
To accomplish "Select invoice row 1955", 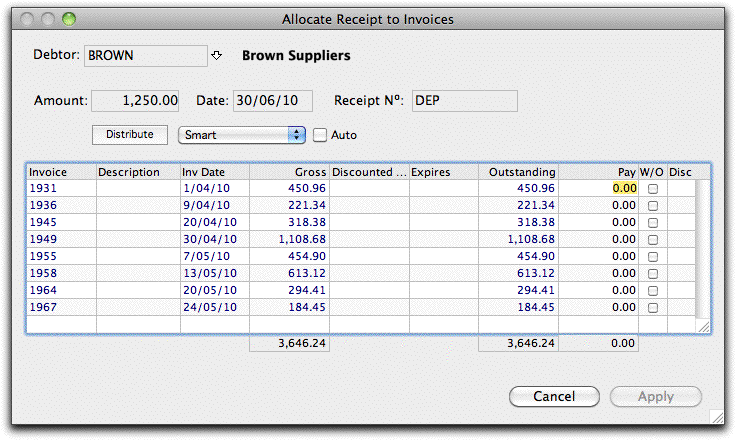I will 361,256.
